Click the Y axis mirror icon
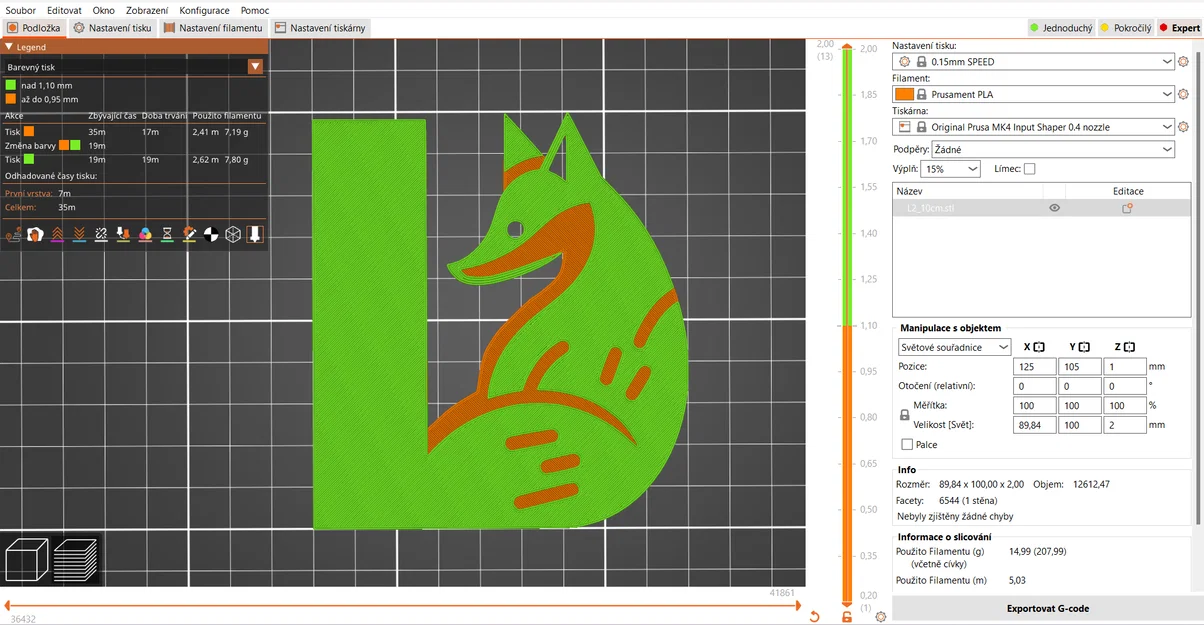This screenshot has height=625, width=1204. 1084,347
